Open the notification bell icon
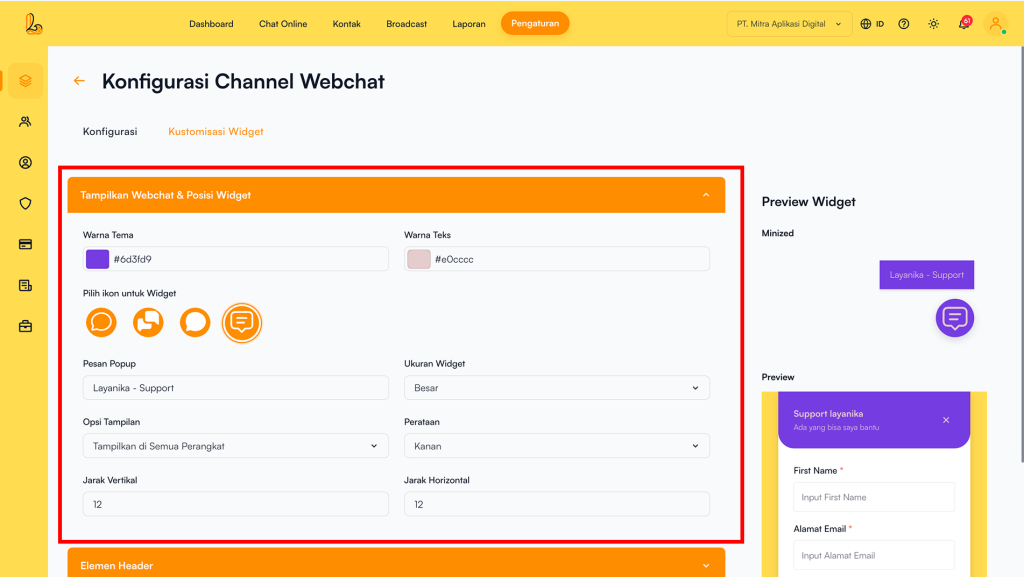Viewport: 1024px width, 577px height. coord(963,24)
